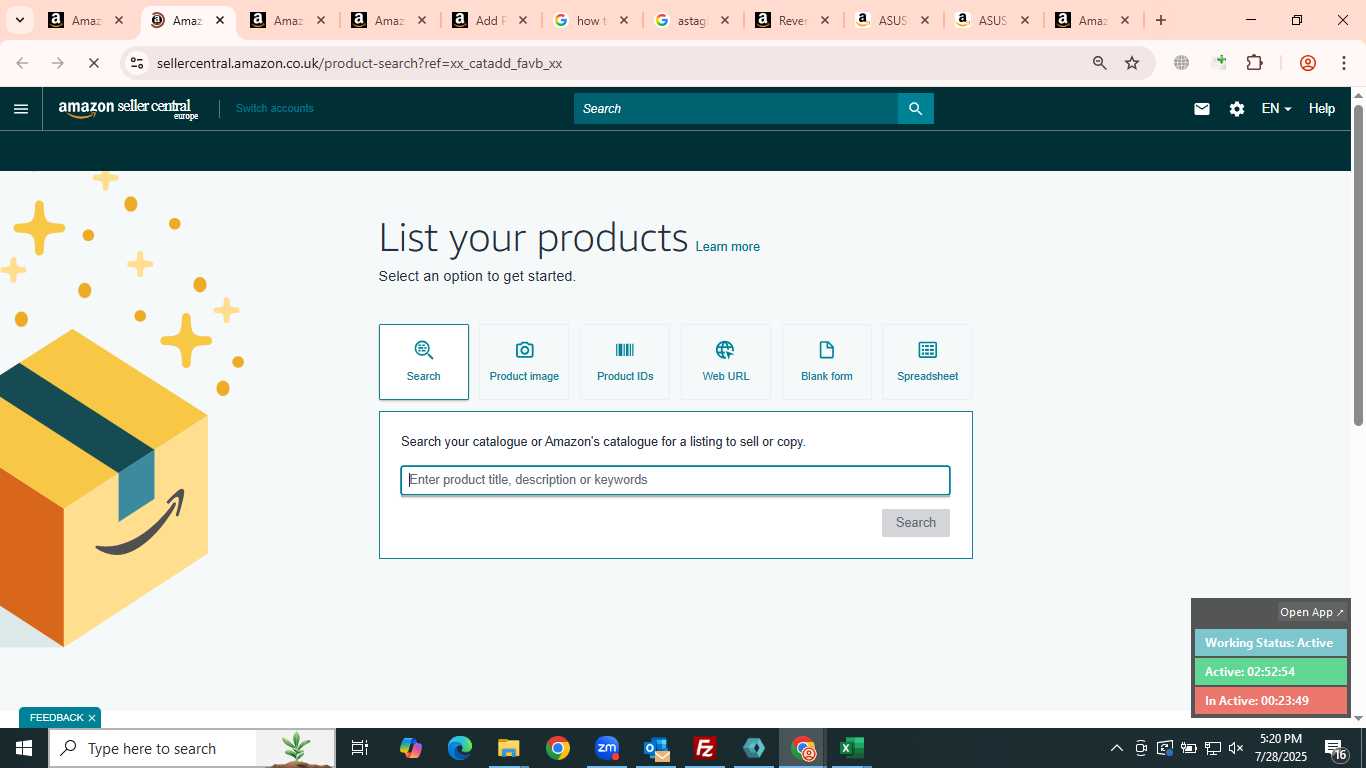The width and height of the screenshot is (1366, 768).
Task: Open Excel from taskbar
Action: [852, 748]
